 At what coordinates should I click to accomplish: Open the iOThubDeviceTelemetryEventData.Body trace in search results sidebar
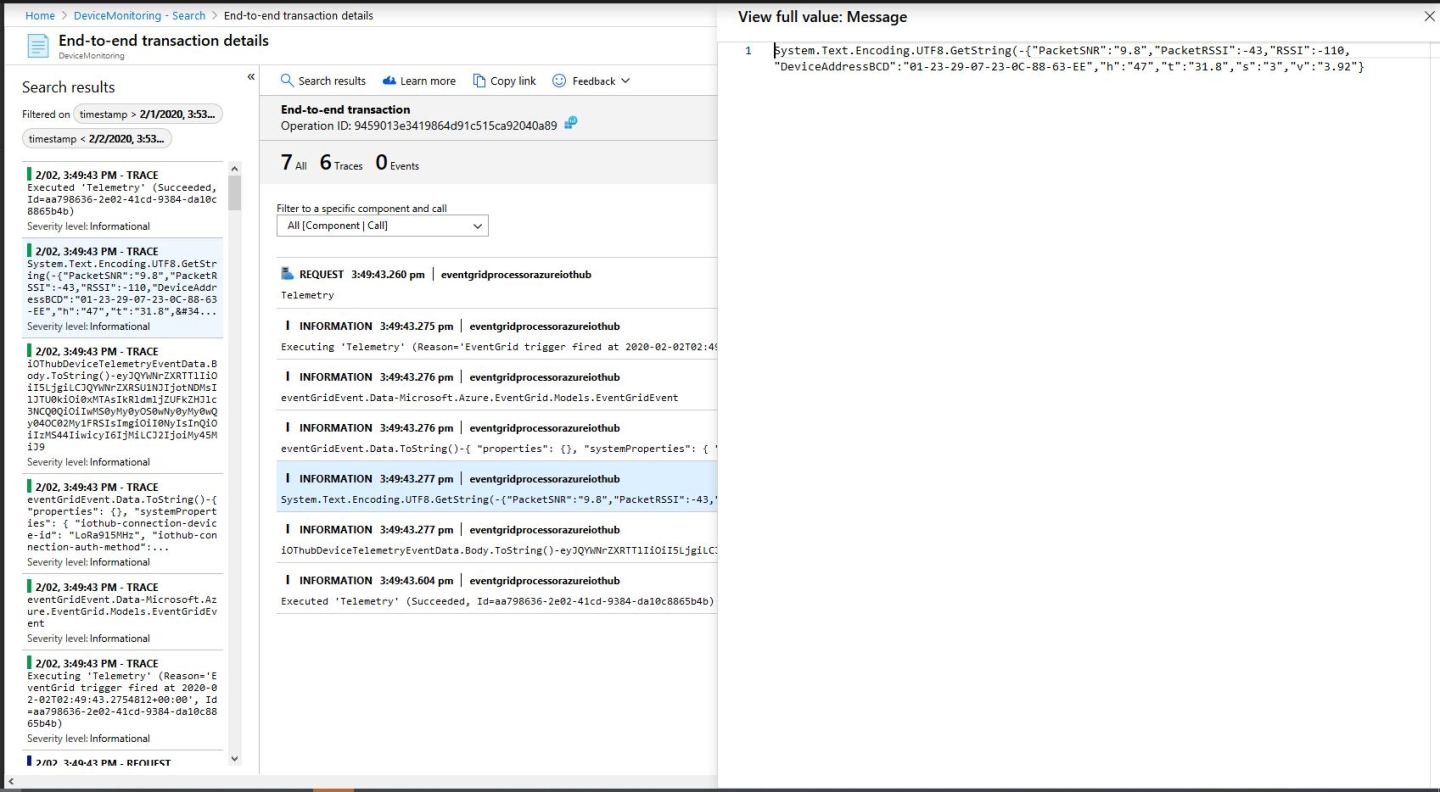pyautogui.click(x=123, y=406)
